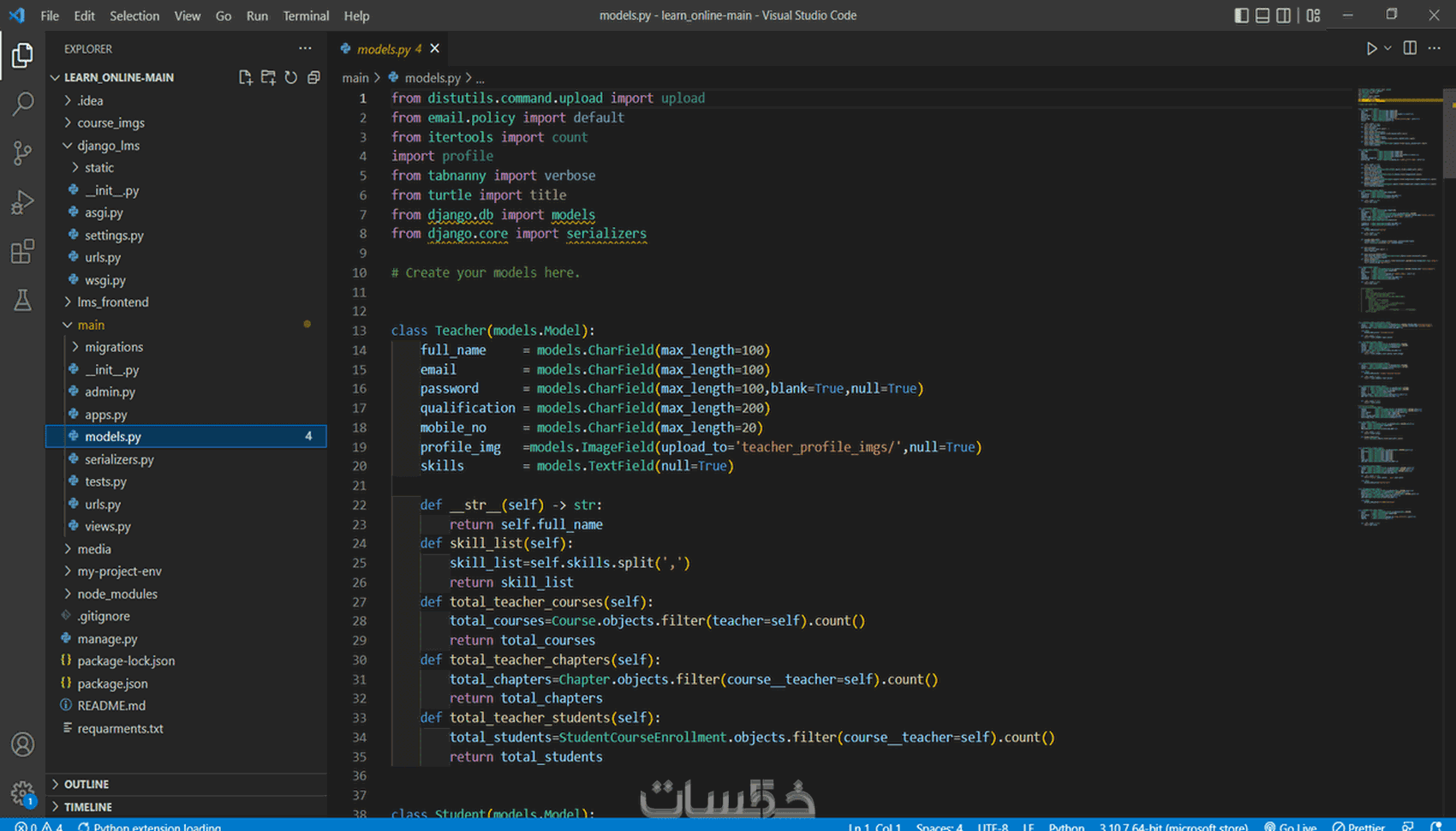Open the run options dropdown arrow
Screen dimensions: 1456x831
[1388, 49]
